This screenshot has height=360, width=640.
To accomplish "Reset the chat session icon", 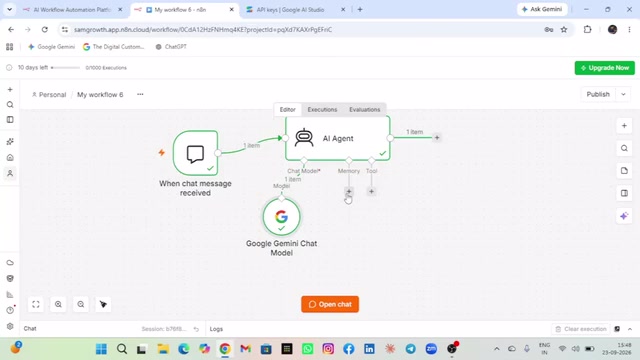I will click(196, 329).
